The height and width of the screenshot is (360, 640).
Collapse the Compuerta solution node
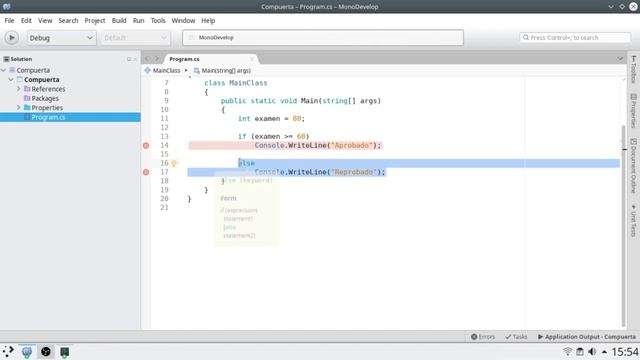tap(4, 70)
